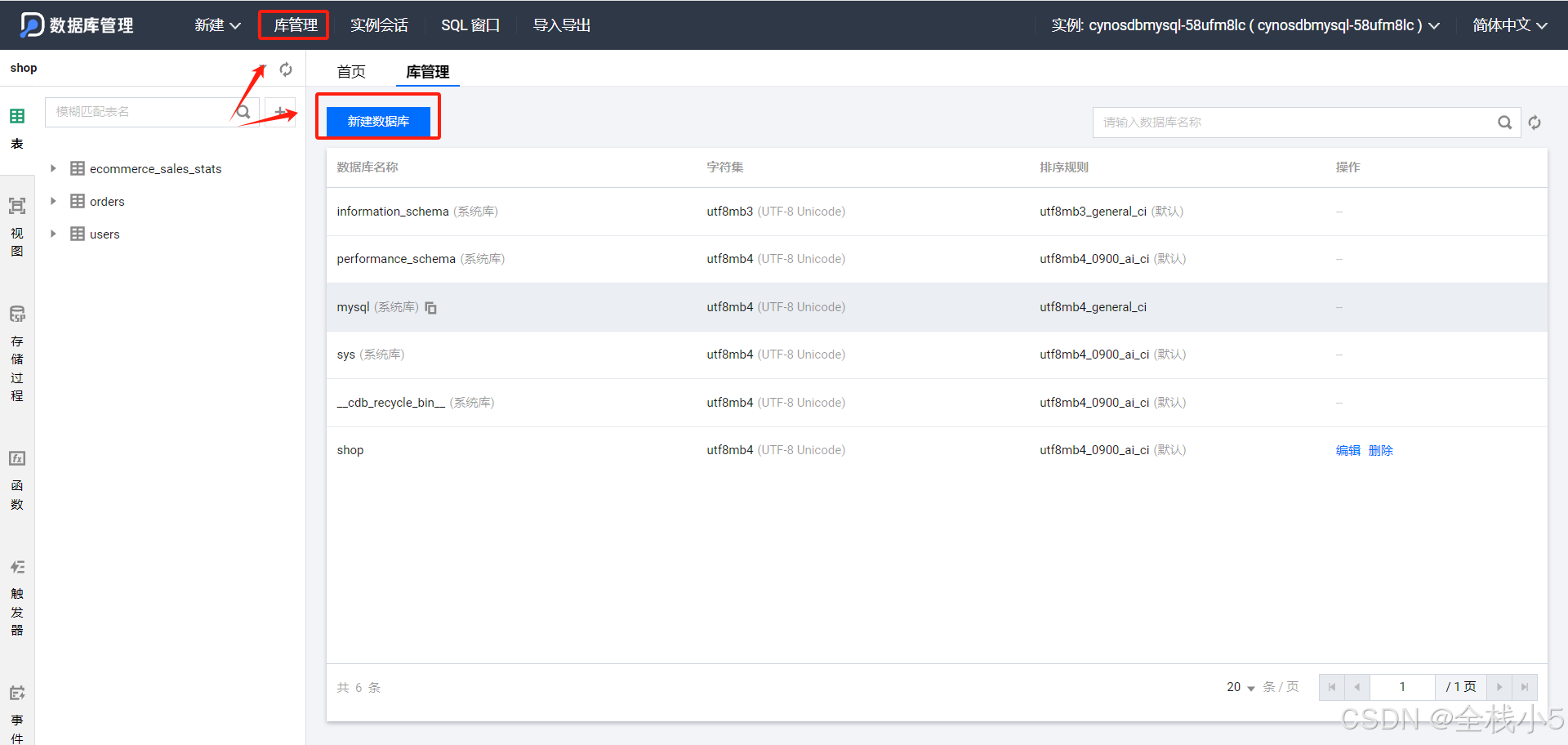Open the 表 (tables) sidebar section
The width and height of the screenshot is (1568, 745).
click(17, 128)
